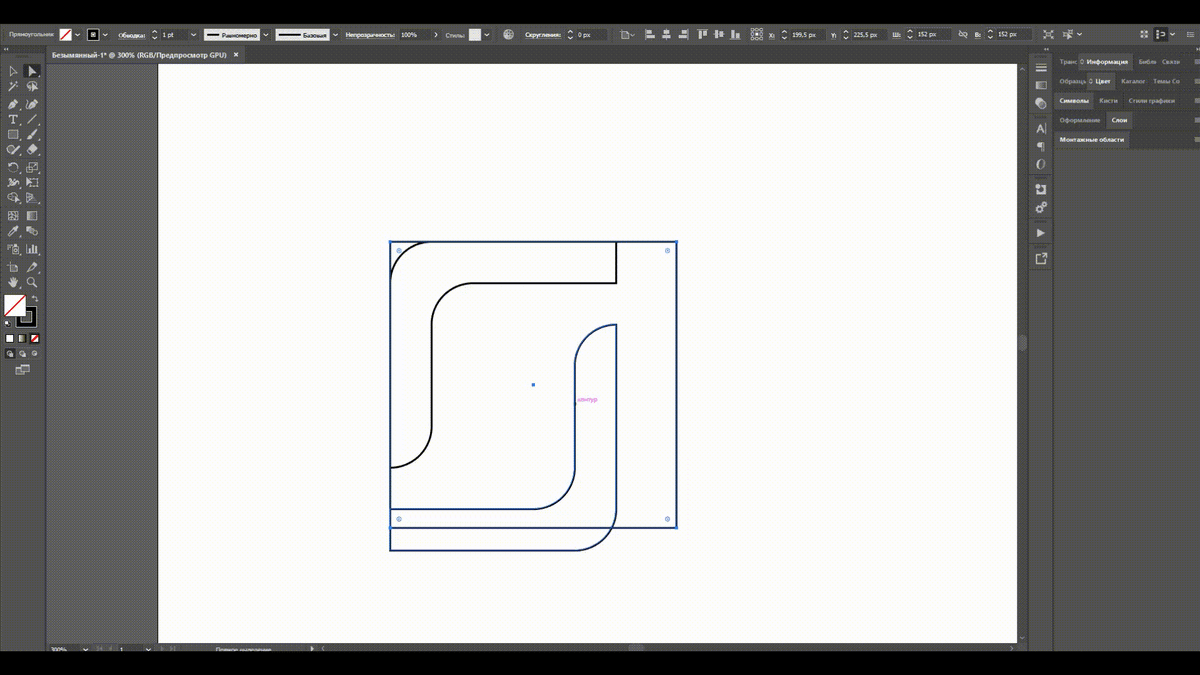This screenshot has height=675, width=1200.
Task: Enable Draw Inside mode
Action: click(34, 353)
